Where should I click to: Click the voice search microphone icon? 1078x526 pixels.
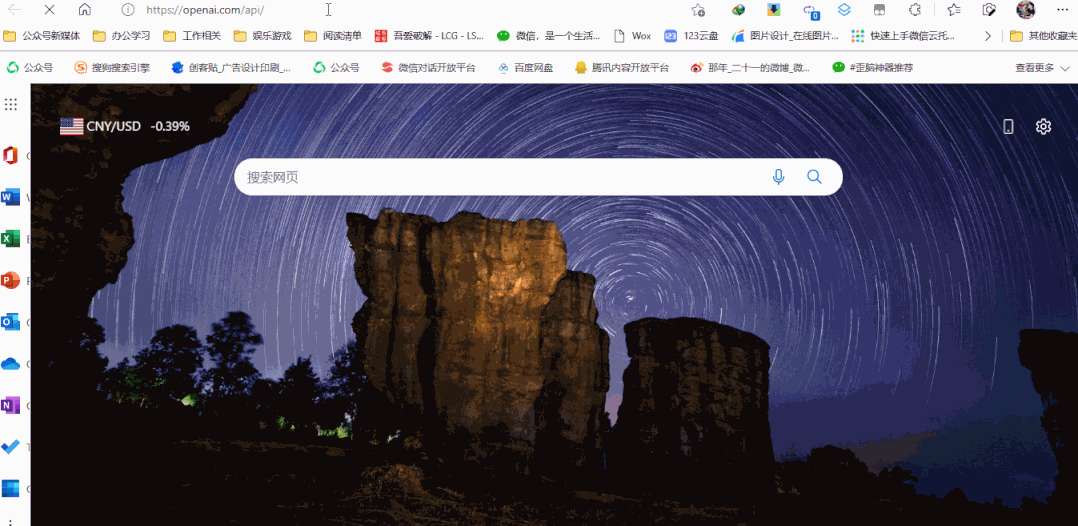click(778, 177)
